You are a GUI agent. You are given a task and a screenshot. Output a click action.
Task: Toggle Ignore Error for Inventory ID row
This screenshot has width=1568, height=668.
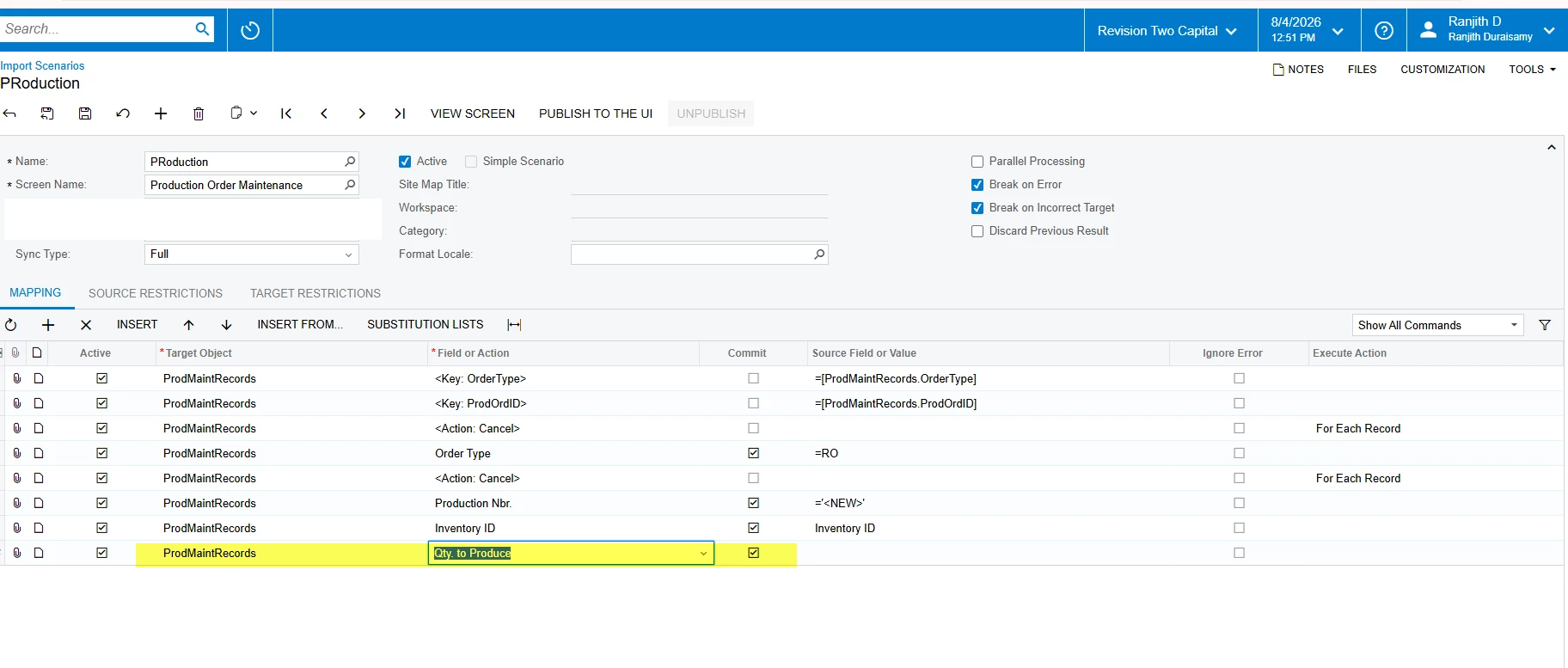click(x=1239, y=528)
